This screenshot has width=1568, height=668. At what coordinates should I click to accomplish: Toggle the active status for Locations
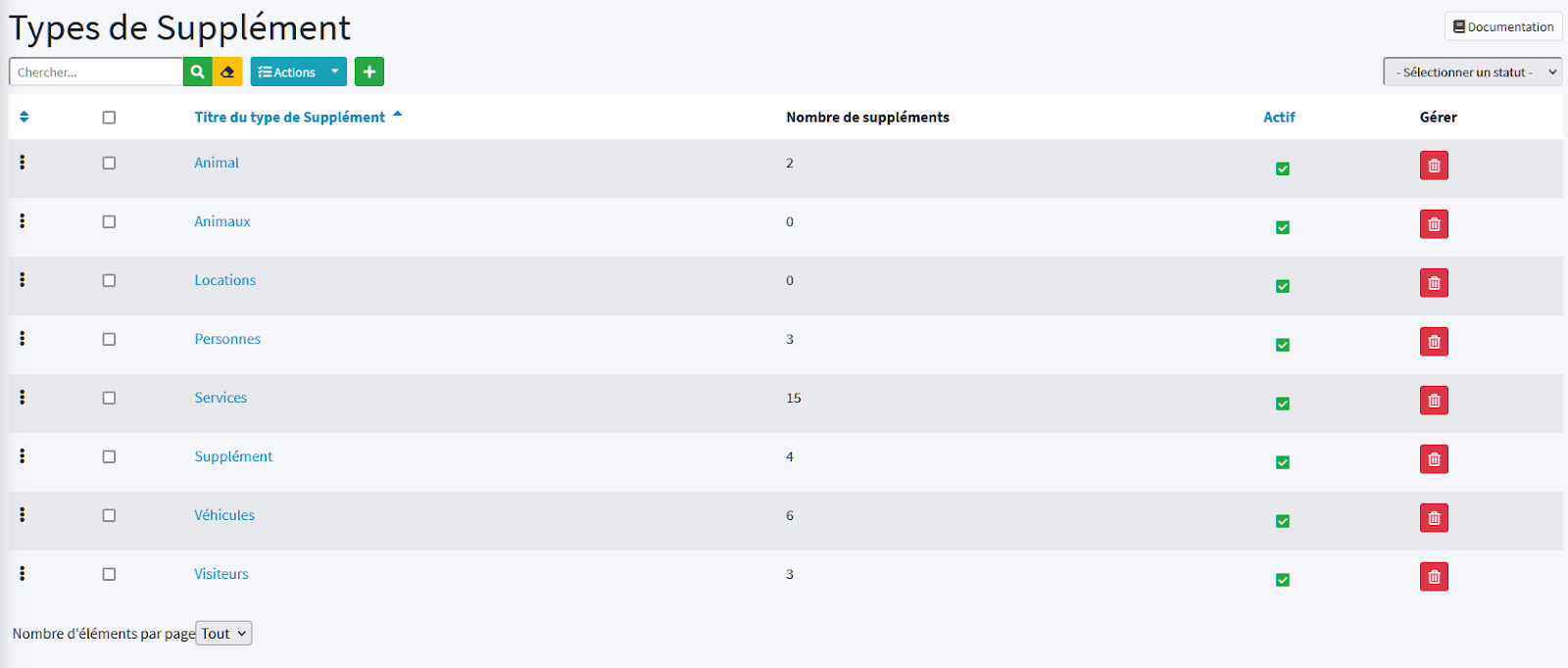pos(1282,286)
